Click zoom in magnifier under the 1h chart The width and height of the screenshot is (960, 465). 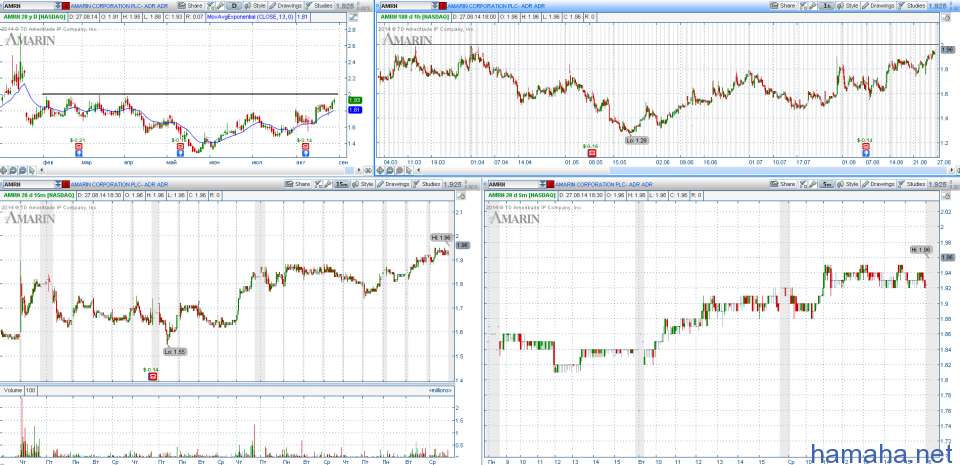click(389, 171)
